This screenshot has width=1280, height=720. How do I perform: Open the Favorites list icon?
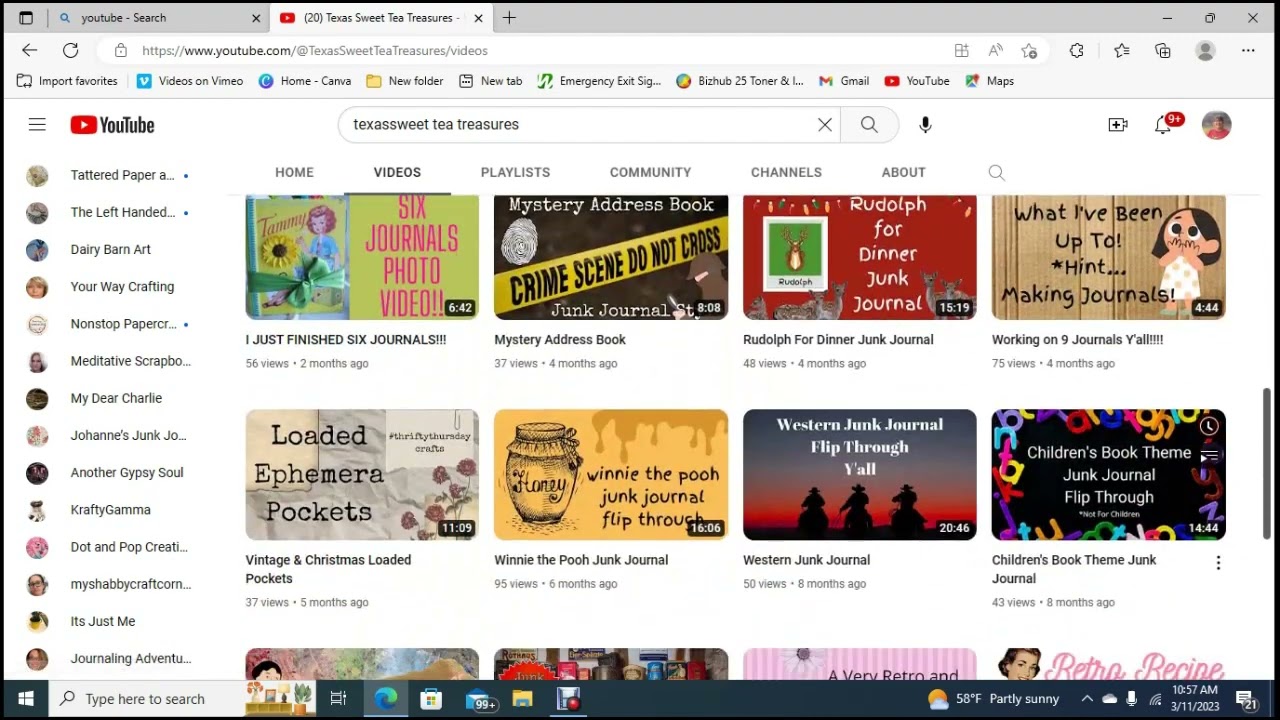(x=1121, y=50)
